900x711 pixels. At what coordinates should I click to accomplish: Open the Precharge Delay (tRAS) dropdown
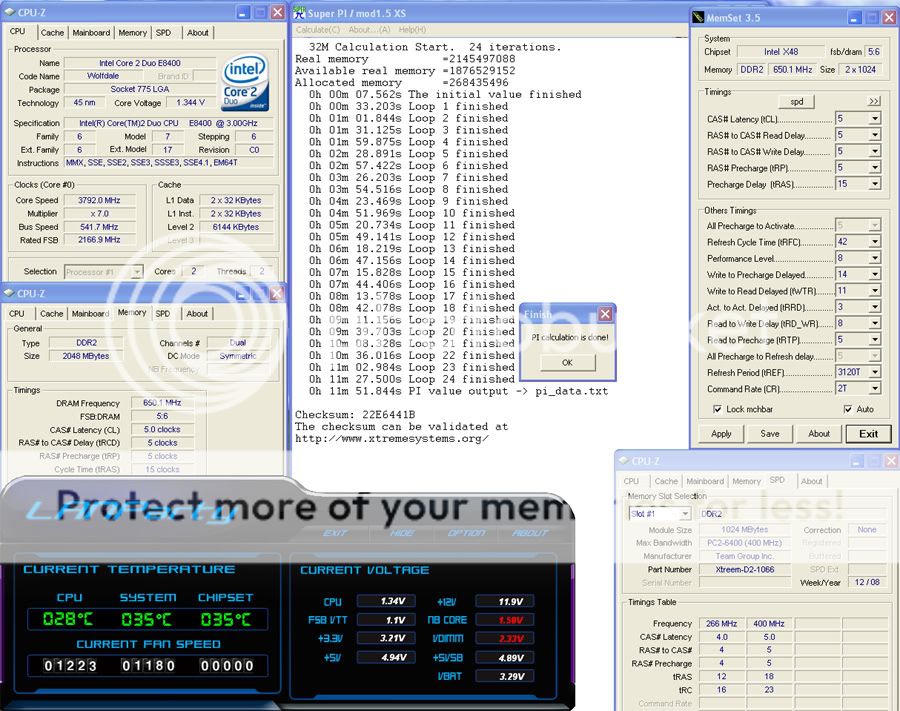click(x=874, y=184)
